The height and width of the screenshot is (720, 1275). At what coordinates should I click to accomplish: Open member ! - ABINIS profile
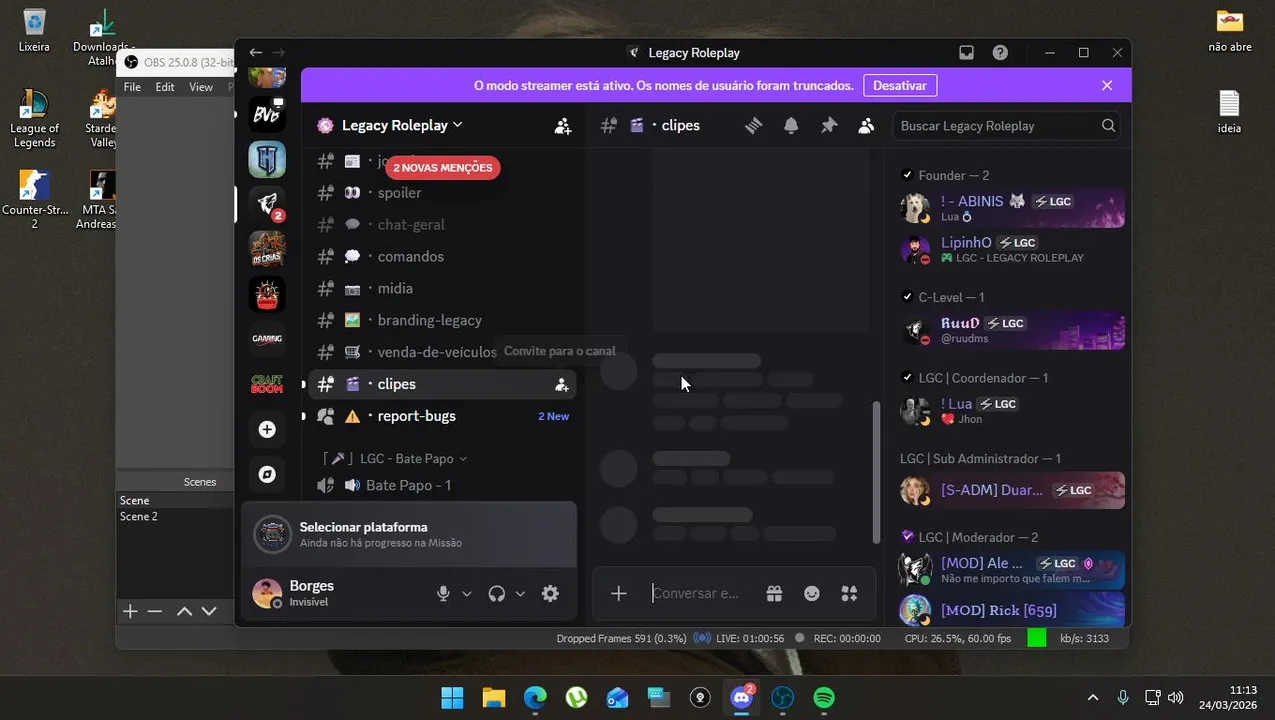(x=1011, y=208)
